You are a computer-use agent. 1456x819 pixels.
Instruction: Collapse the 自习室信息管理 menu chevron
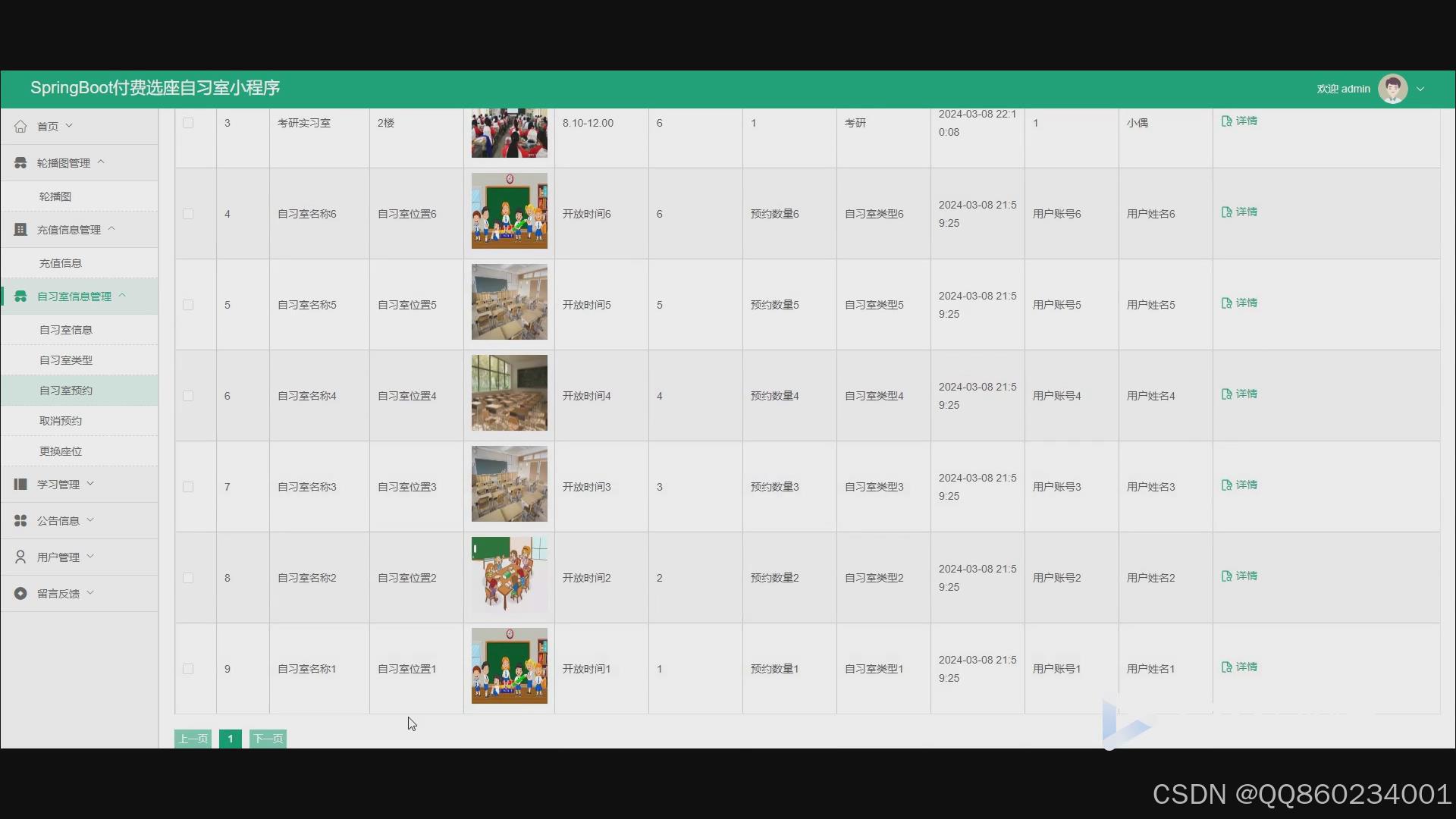click(x=122, y=296)
